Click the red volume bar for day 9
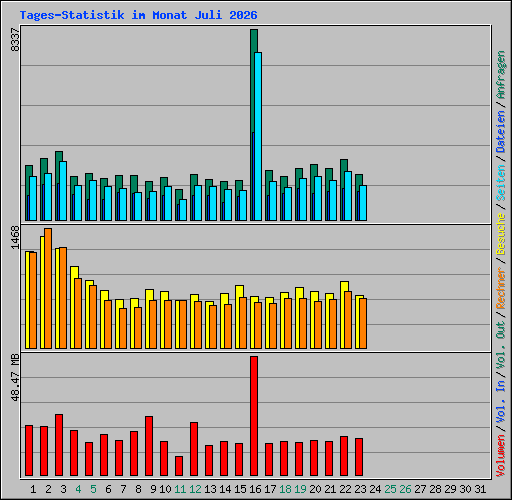Screen dimensions: 512x500 (149, 446)
